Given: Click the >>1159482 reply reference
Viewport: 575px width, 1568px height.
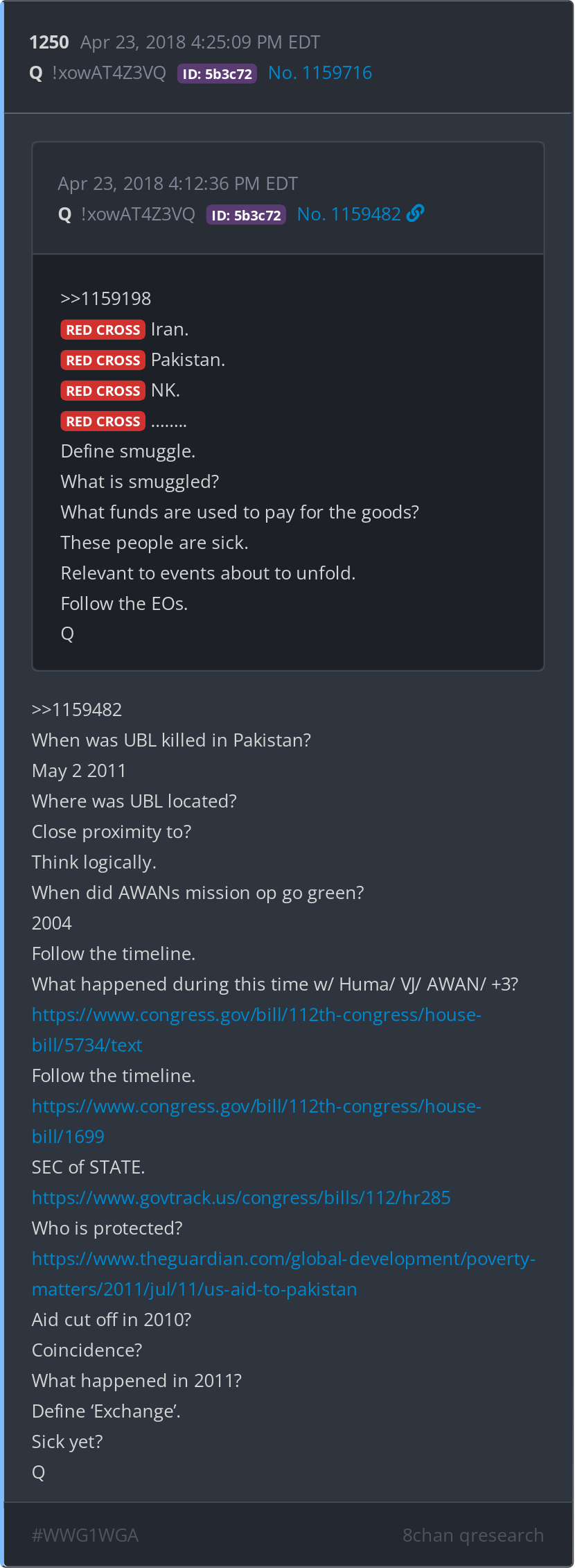Looking at the screenshot, I should click(x=77, y=710).
